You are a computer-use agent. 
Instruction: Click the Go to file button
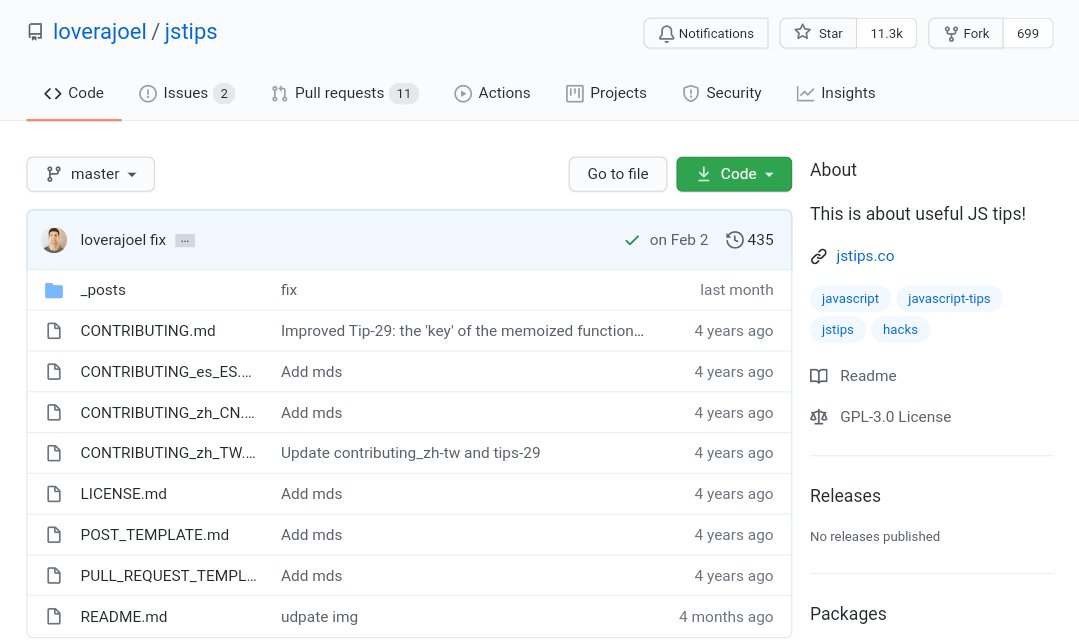618,174
